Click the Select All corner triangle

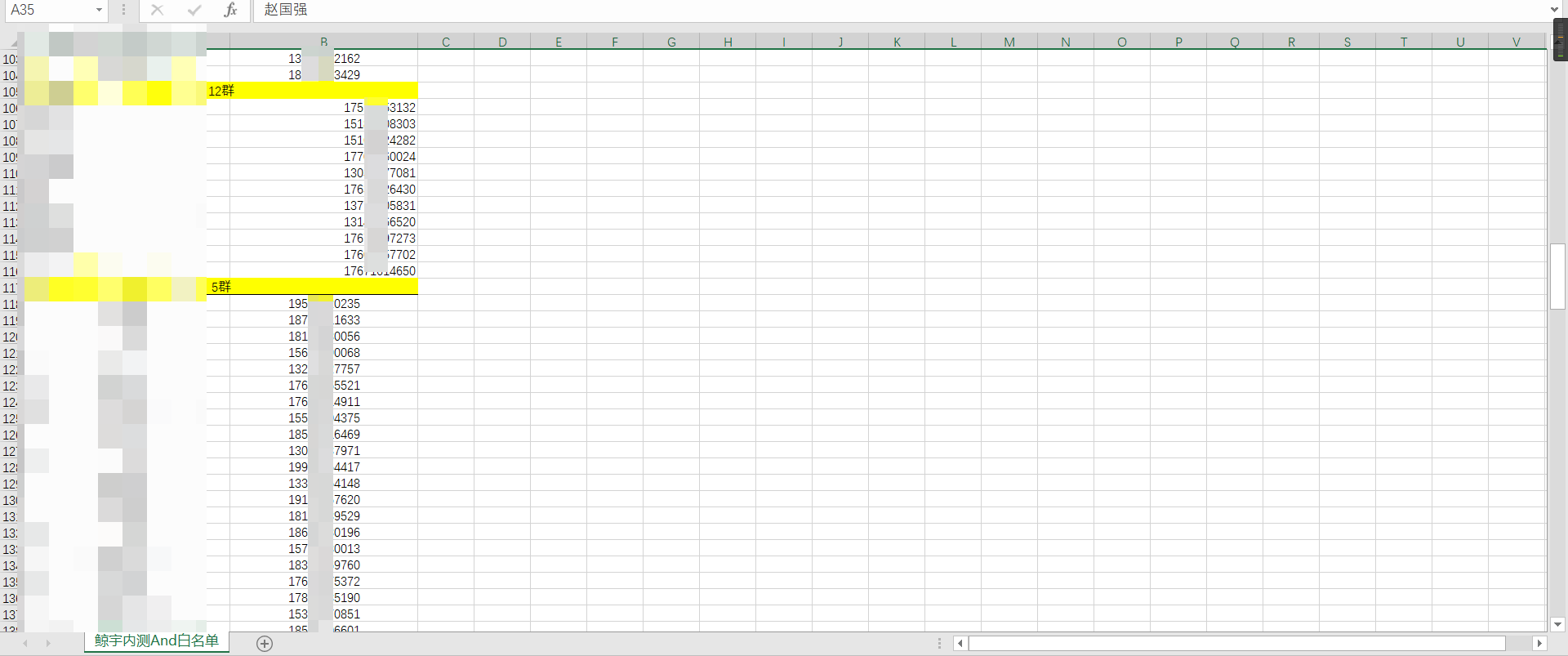tap(12, 42)
